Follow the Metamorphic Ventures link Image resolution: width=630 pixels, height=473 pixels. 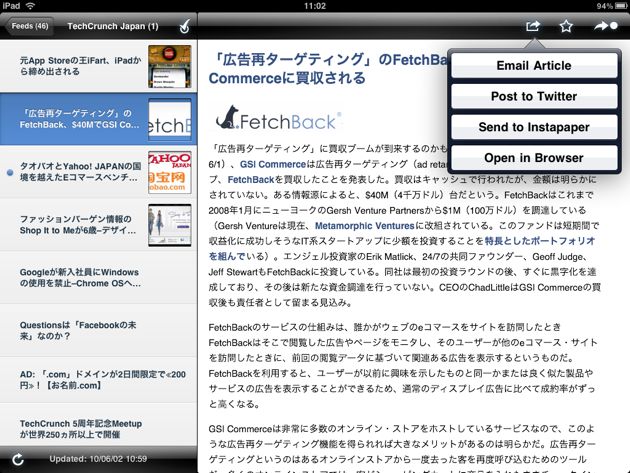click(364, 226)
